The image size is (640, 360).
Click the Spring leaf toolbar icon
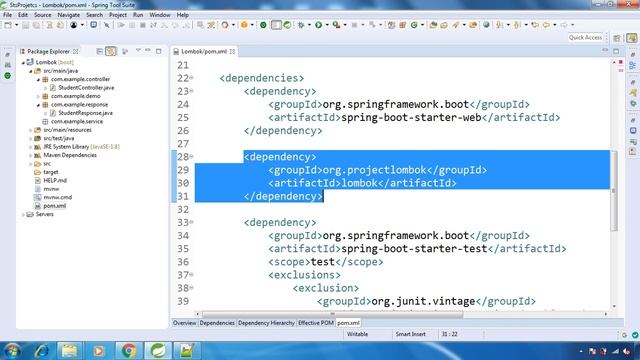tap(287, 25)
